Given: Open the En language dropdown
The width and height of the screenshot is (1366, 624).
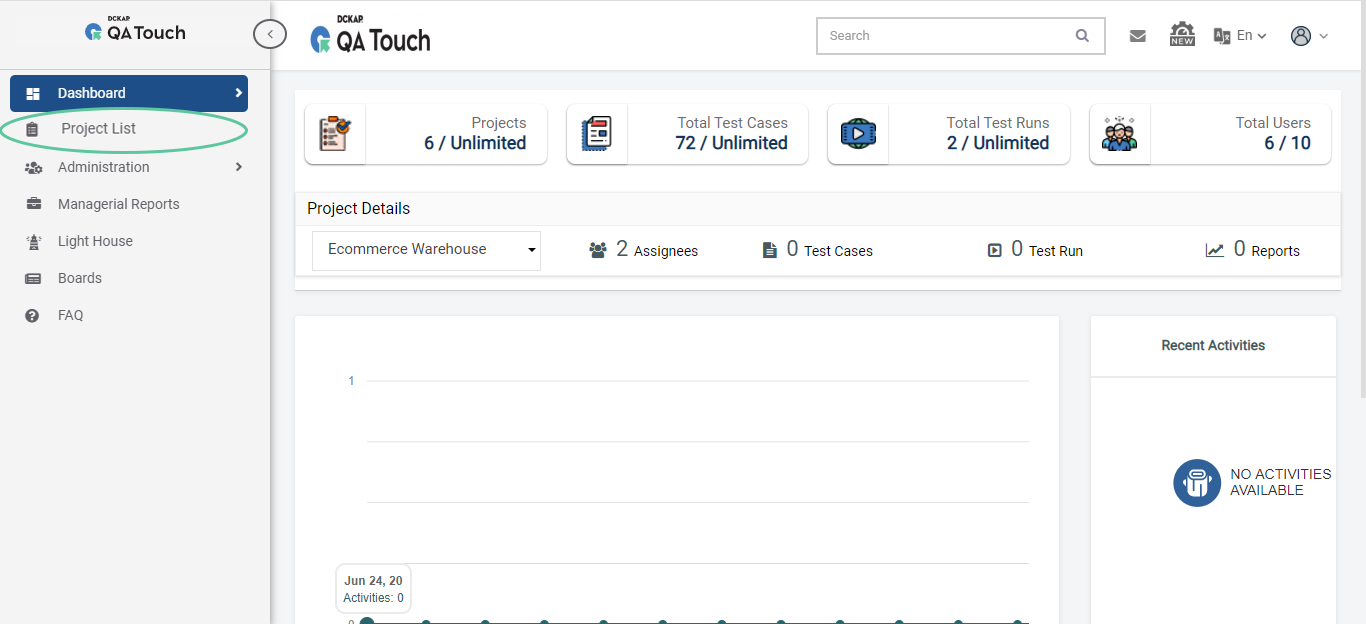Looking at the screenshot, I should [x=1251, y=36].
